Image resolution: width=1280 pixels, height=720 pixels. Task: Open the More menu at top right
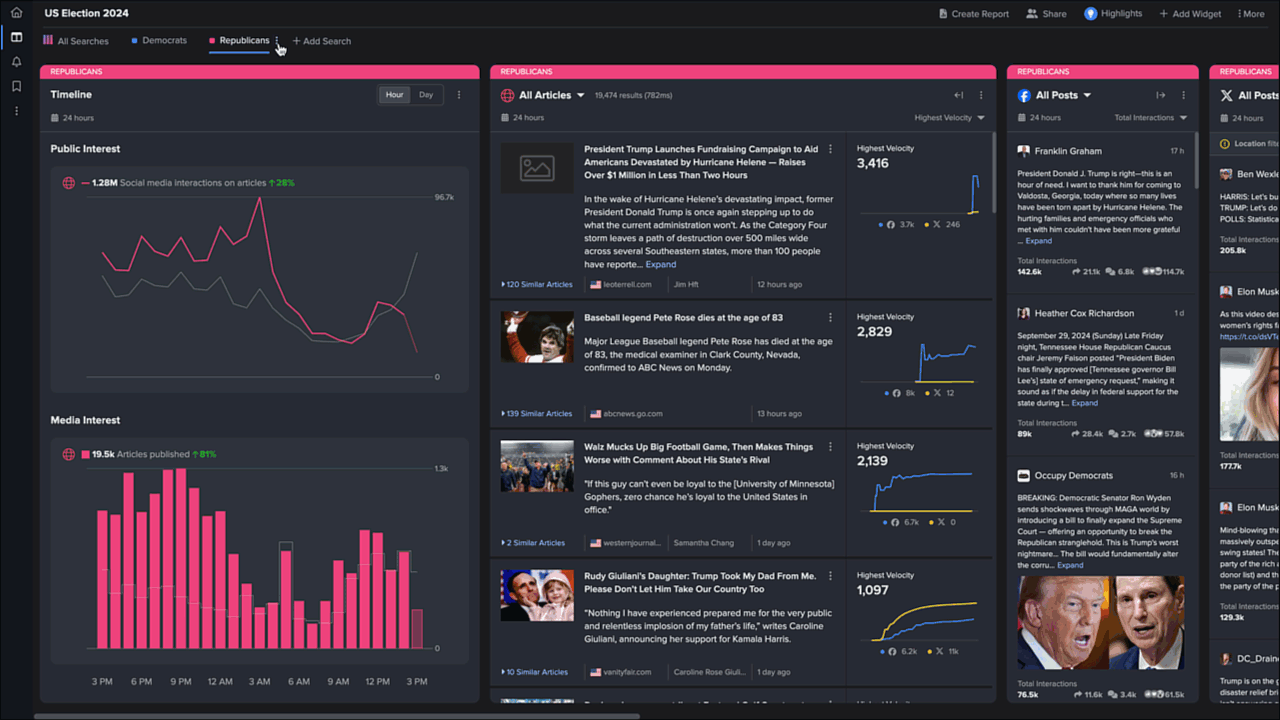(1251, 13)
